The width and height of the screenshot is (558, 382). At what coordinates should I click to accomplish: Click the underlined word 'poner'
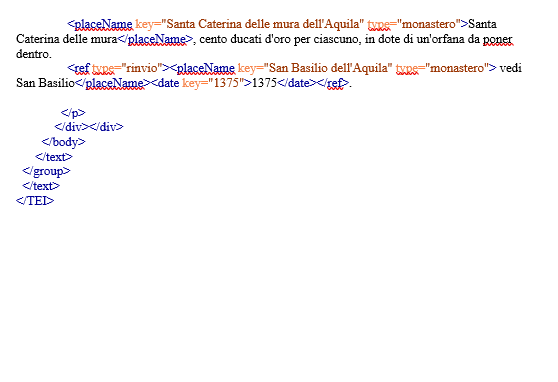click(498, 39)
